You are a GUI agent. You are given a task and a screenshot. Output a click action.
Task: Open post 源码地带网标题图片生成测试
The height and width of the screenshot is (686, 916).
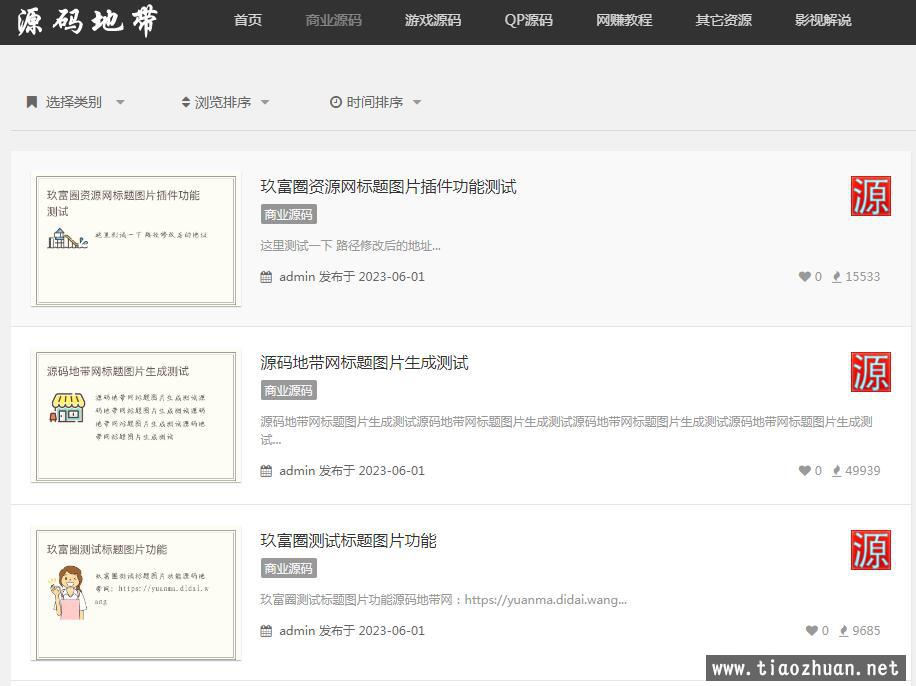[365, 363]
